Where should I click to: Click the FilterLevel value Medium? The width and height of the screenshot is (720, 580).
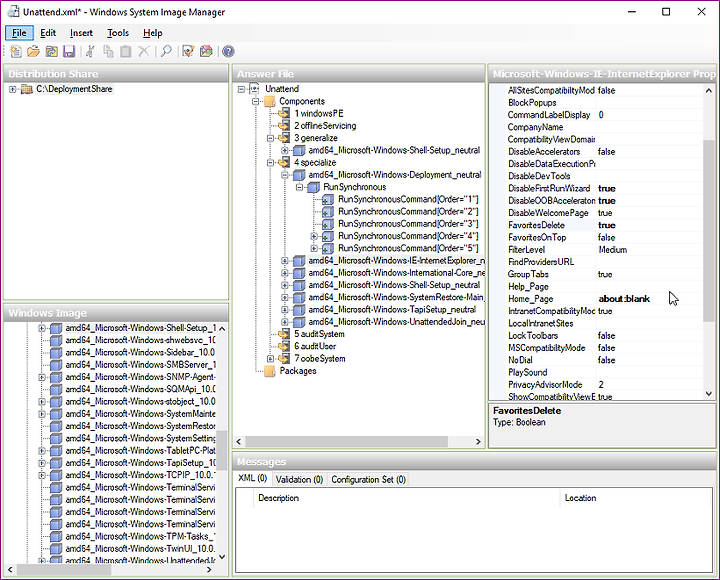tap(613, 250)
